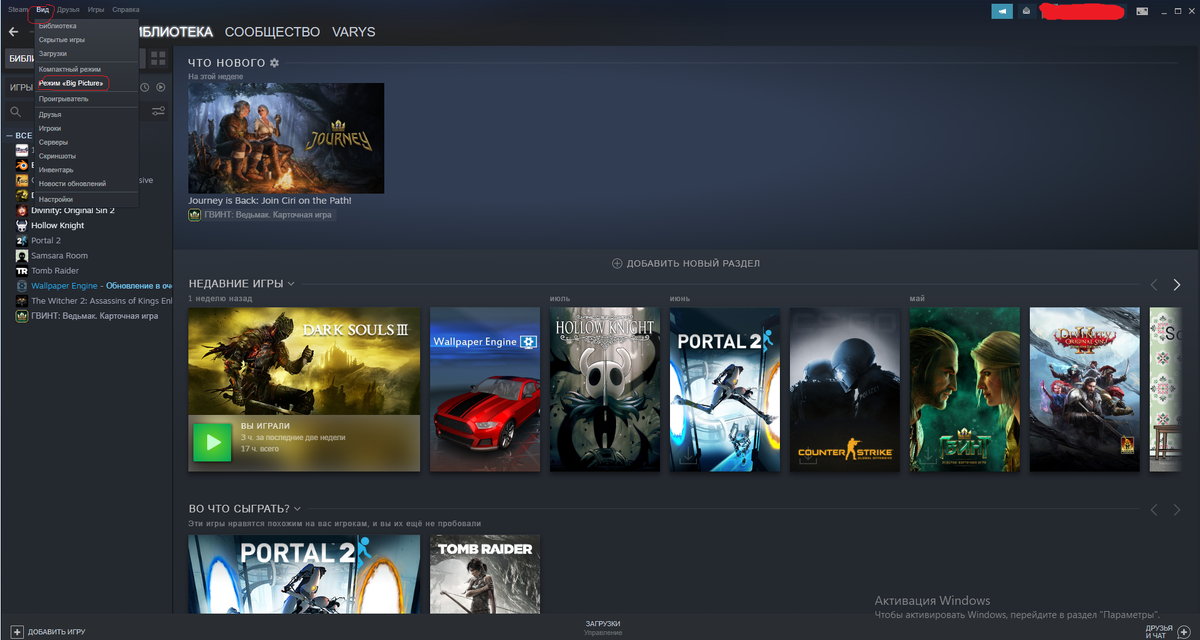Screen dimensions: 1200x640
Task: Open Counter-Strike card in recent games
Action: click(845, 389)
